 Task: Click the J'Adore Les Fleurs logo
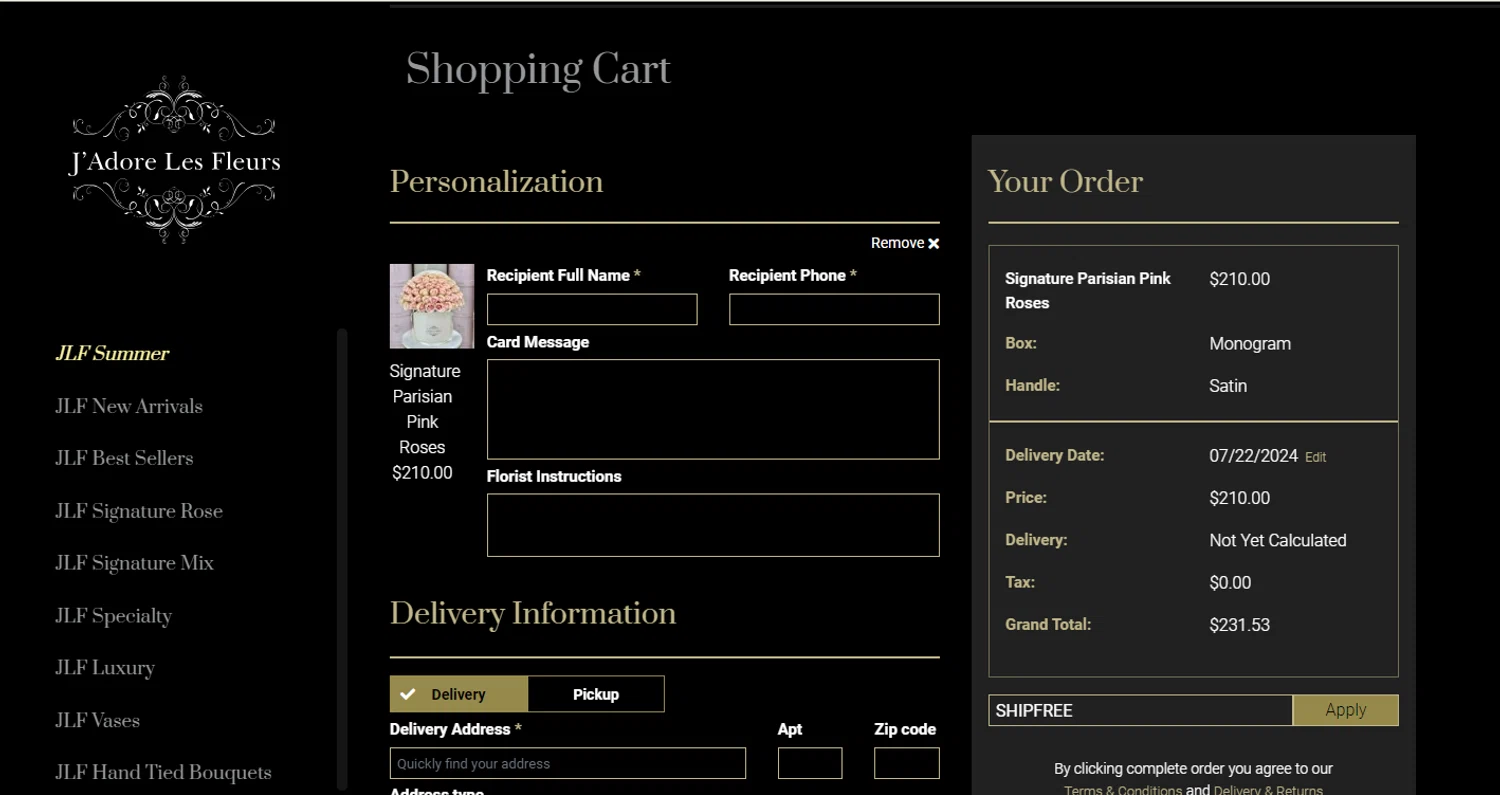[174, 160]
